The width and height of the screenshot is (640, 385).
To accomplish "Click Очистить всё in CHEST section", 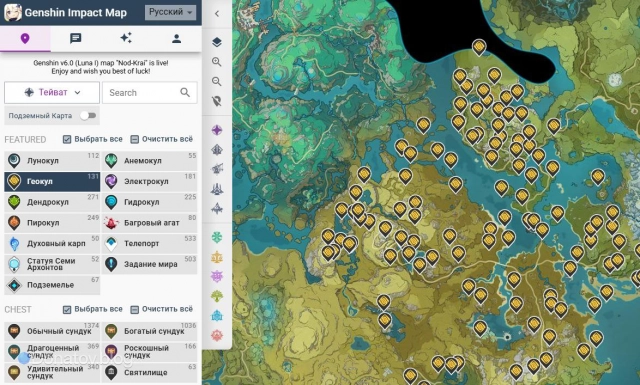I will pyautogui.click(x=162, y=309).
